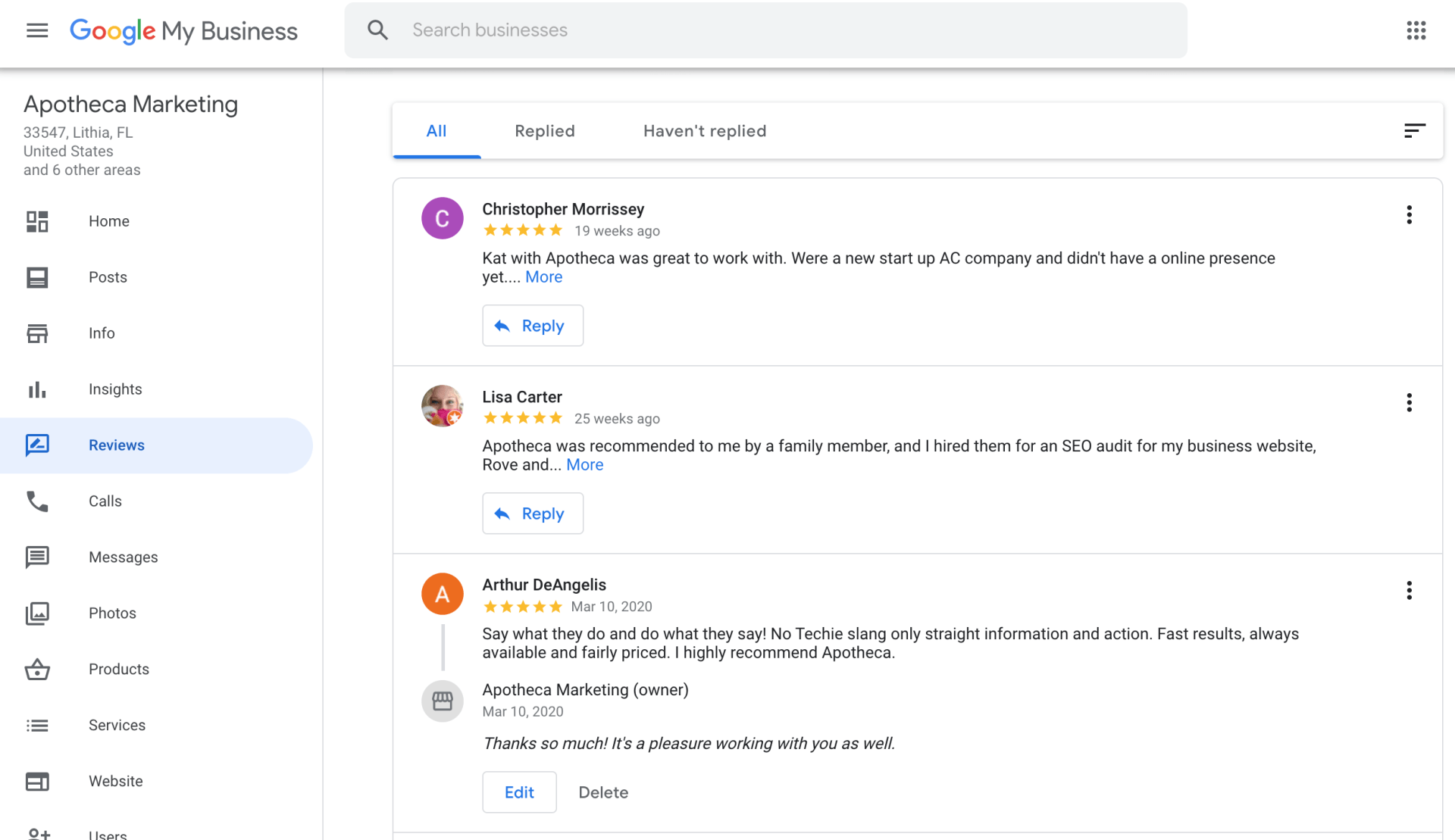Click the Apotheca Marketing owner store icon
Image resolution: width=1455 pixels, height=840 pixels.
coord(443,701)
